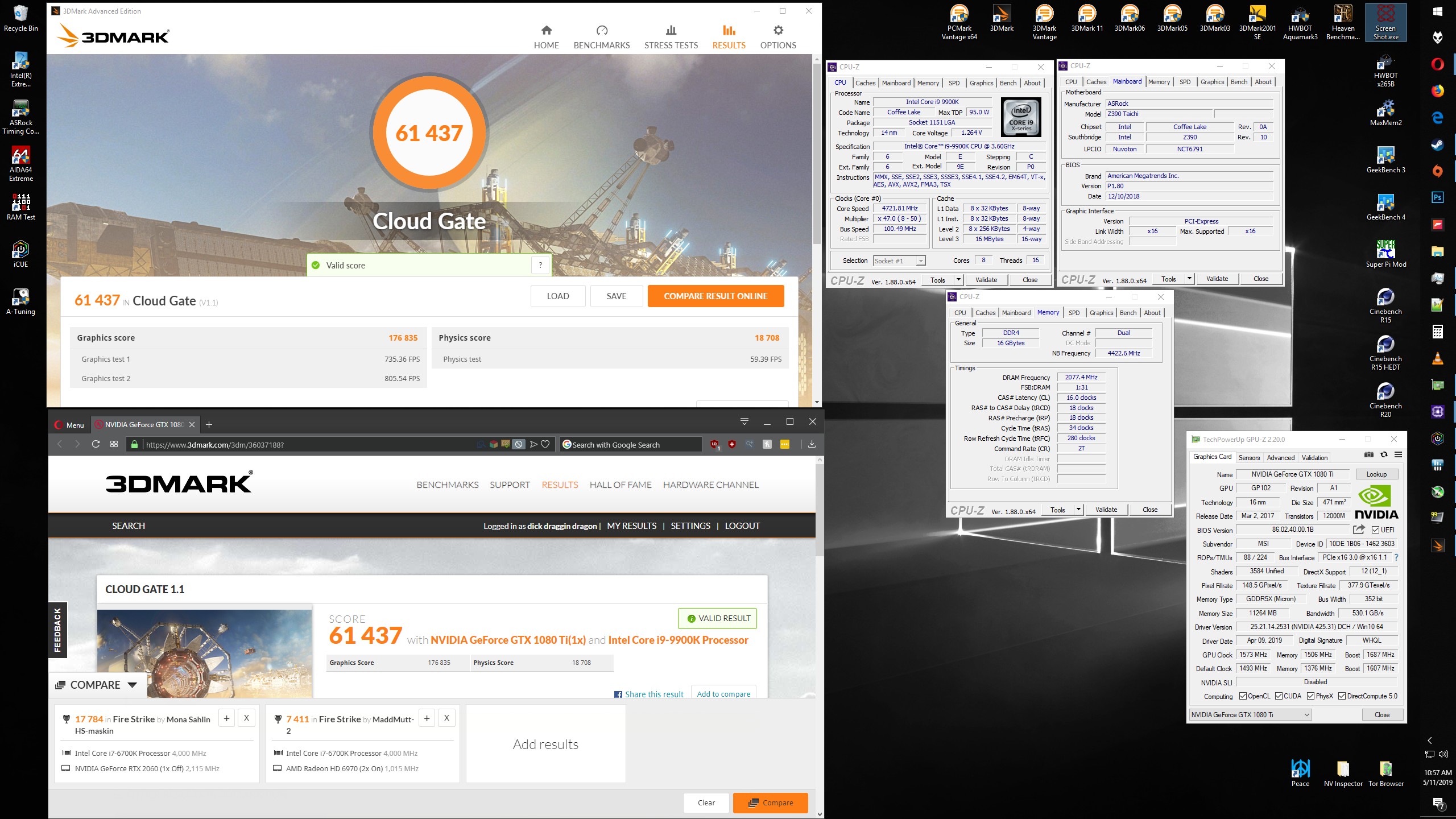The image size is (1456, 819).
Task: Open the Opera Menu button
Action: (69, 424)
